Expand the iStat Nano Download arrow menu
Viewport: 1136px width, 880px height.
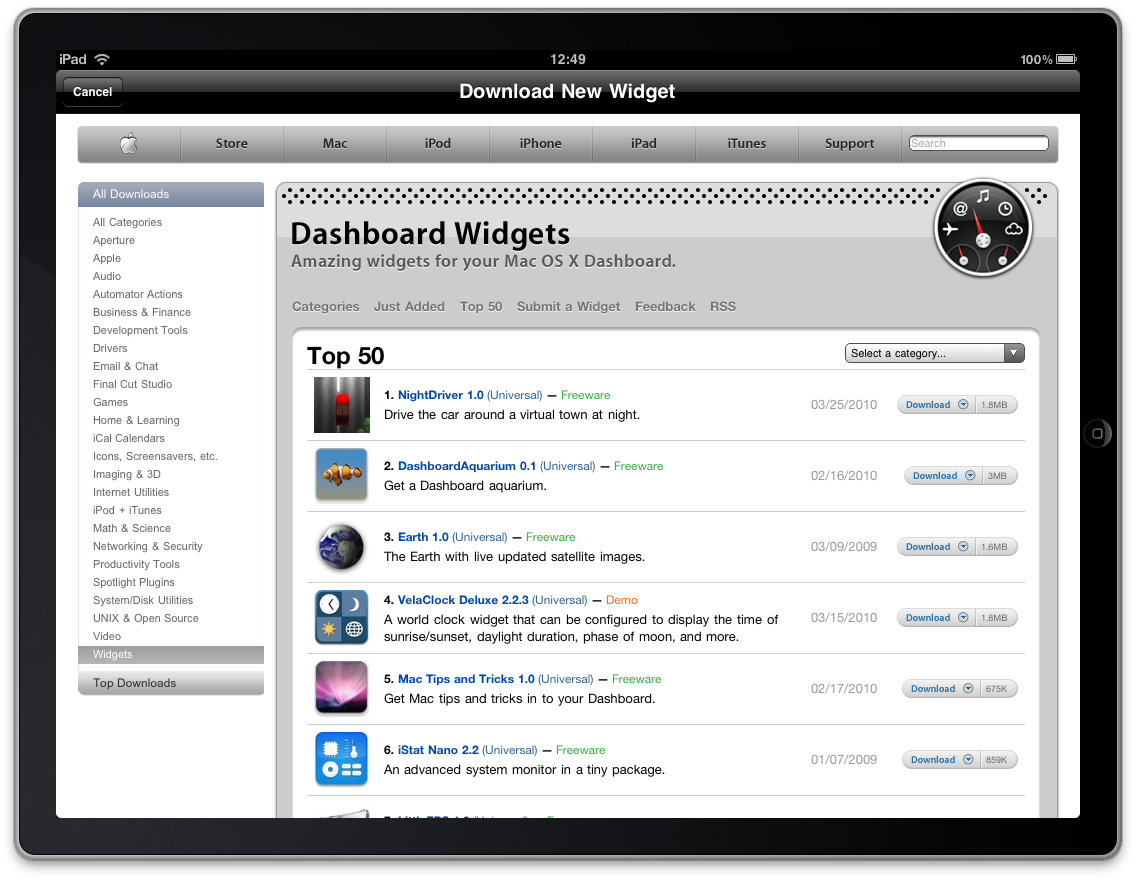(x=968, y=760)
